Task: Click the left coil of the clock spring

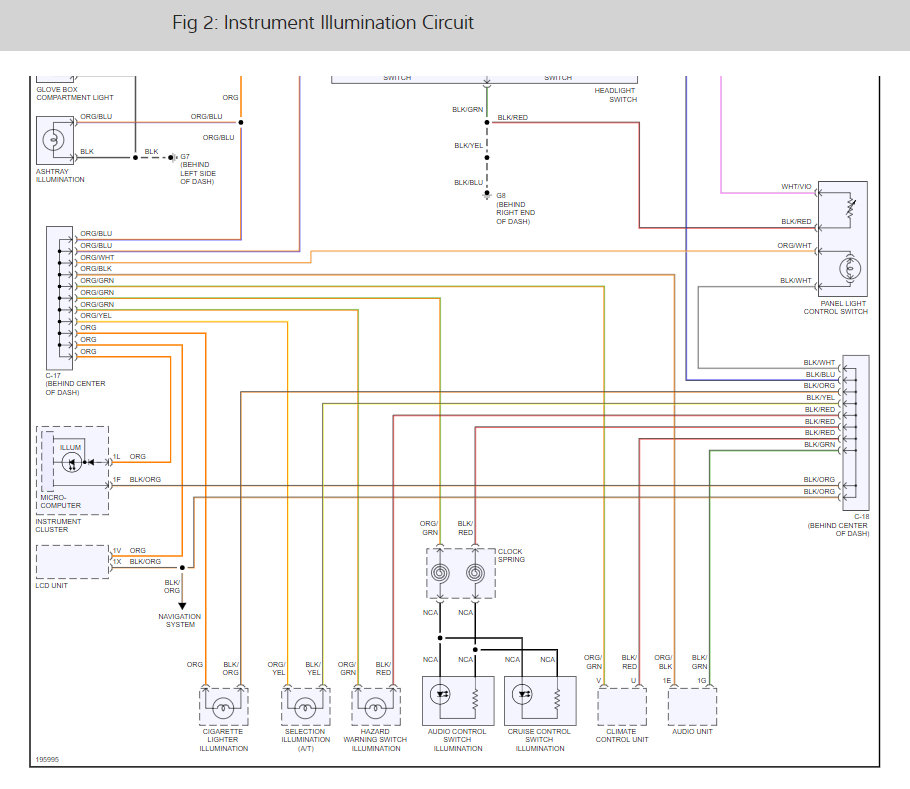Action: (x=440, y=574)
